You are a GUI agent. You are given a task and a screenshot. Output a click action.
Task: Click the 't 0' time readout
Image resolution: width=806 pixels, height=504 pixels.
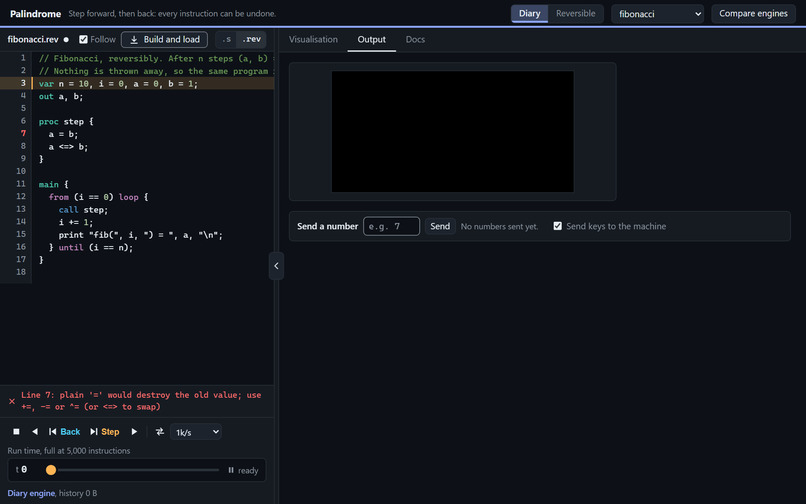pos(21,470)
